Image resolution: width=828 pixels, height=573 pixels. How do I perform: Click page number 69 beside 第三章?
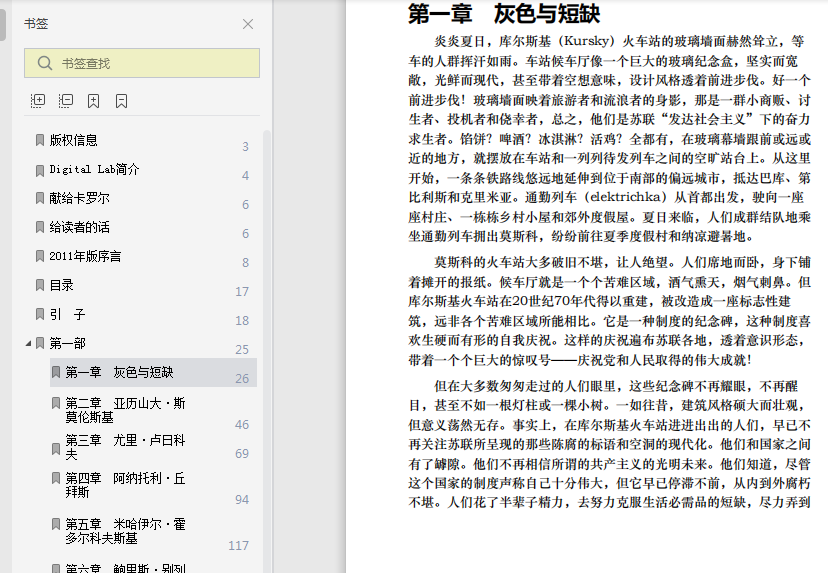click(x=242, y=454)
